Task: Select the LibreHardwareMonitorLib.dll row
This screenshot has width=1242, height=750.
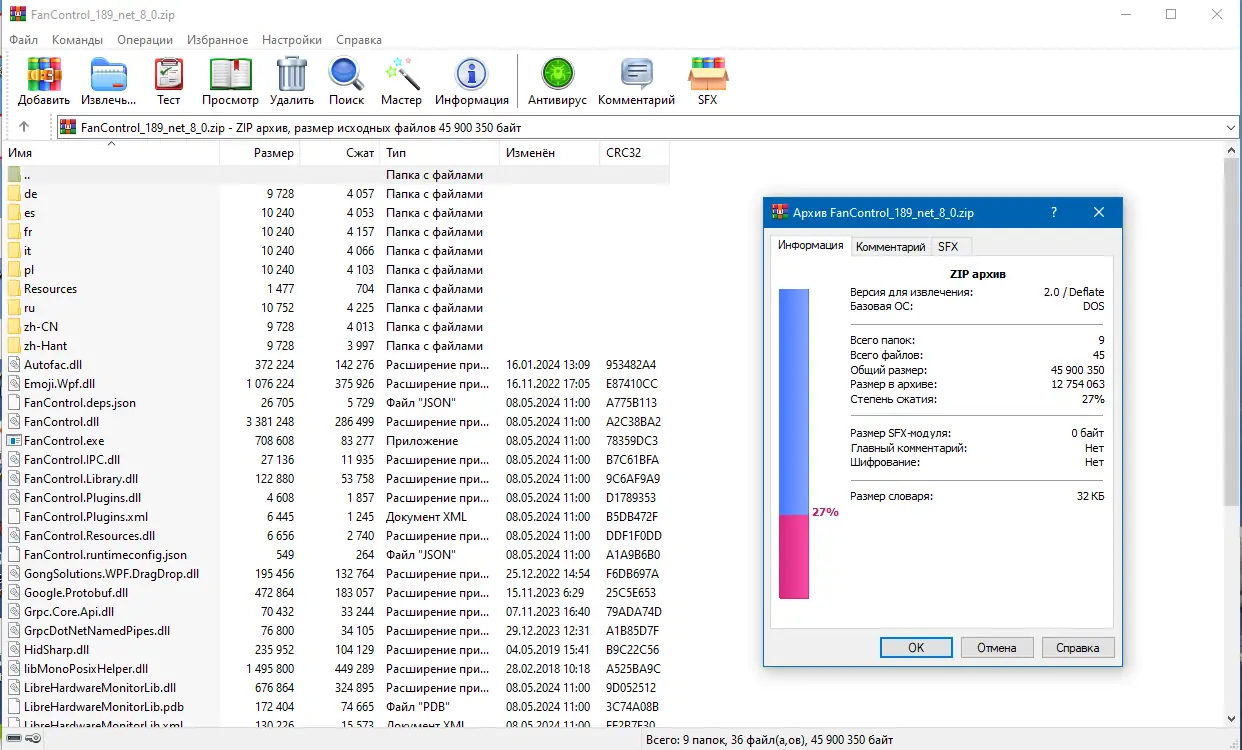Action: [335, 688]
